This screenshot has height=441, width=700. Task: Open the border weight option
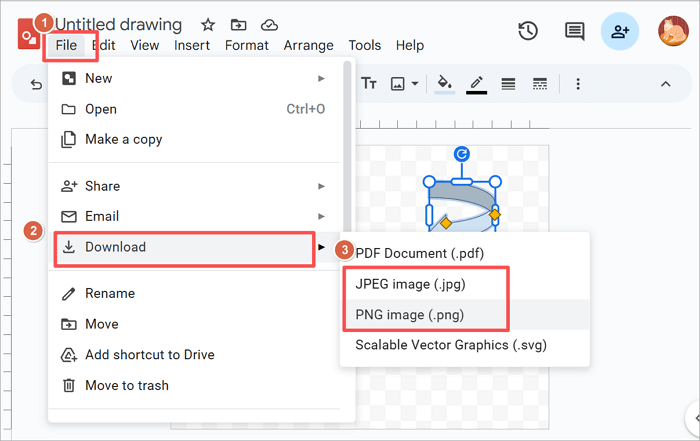pos(508,84)
